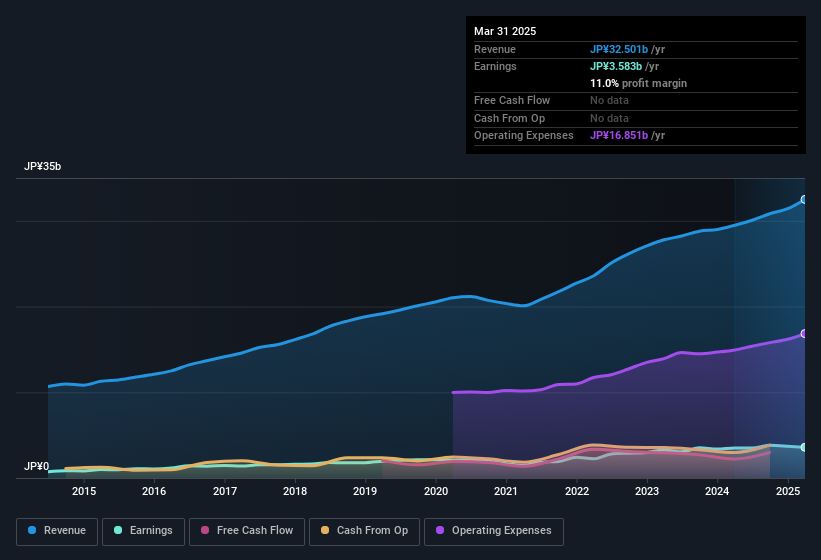Screen dimensions: 821x560
Task: Click the 2020 x-axis label
Action: (436, 491)
